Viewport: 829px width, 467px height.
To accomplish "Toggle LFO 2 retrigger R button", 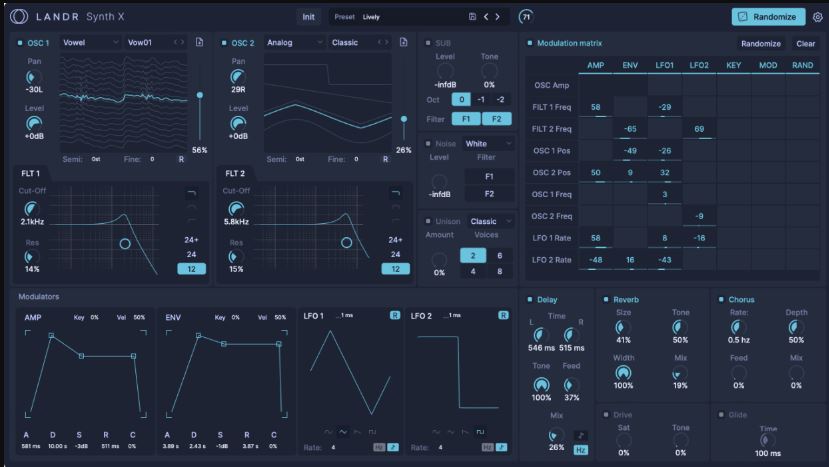I will coord(503,315).
